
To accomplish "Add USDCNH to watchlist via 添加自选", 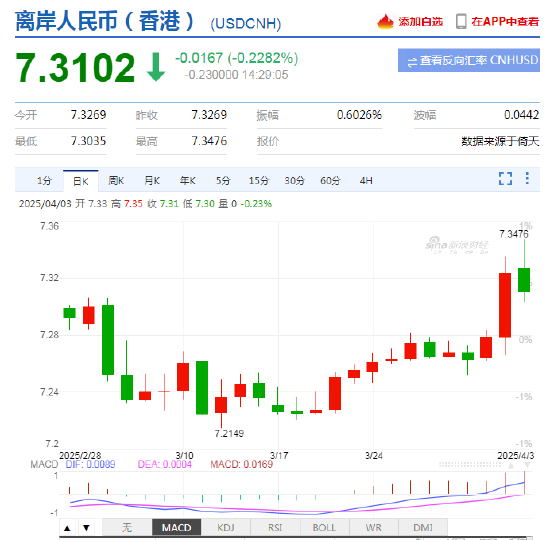I will pyautogui.click(x=420, y=22).
